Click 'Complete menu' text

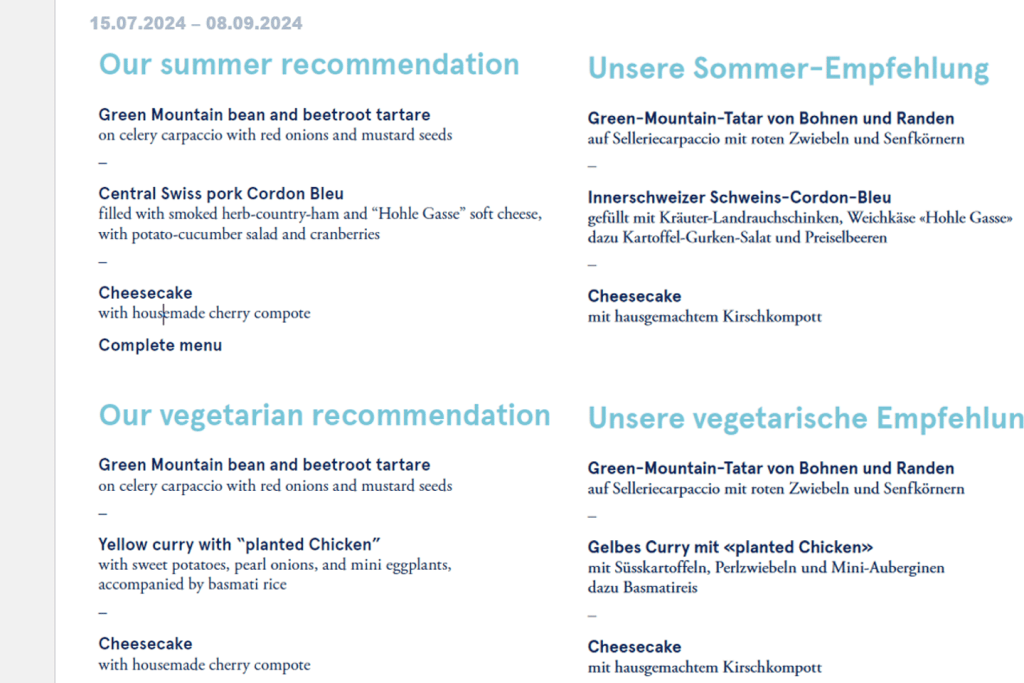pos(160,345)
